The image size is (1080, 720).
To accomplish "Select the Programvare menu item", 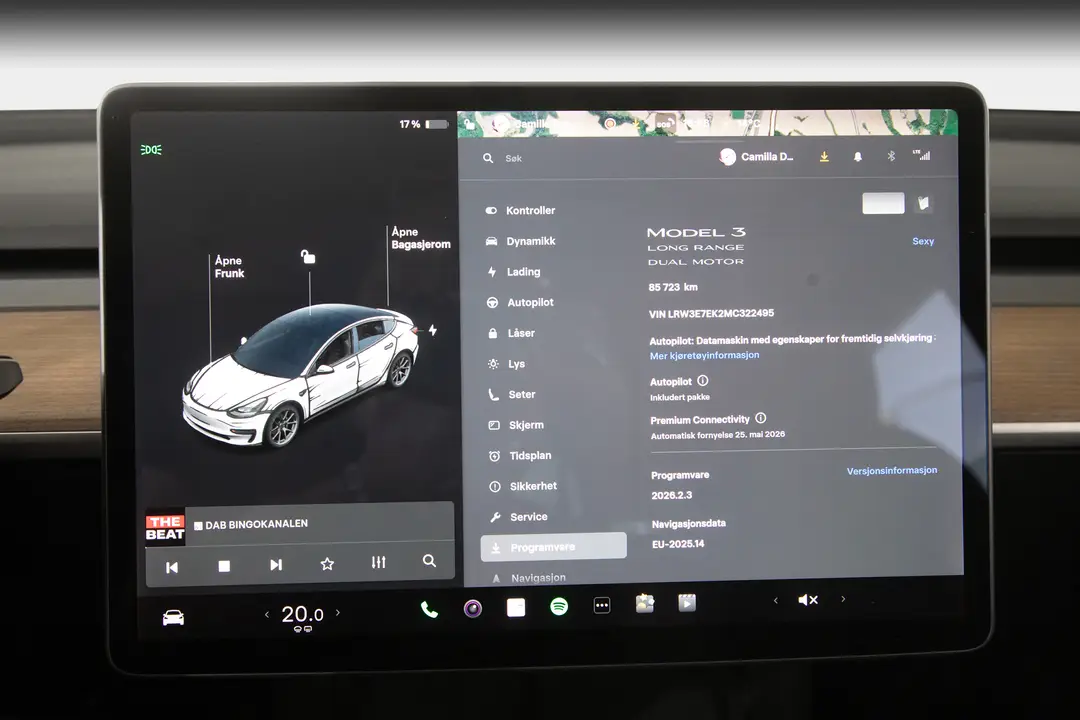I will point(554,546).
